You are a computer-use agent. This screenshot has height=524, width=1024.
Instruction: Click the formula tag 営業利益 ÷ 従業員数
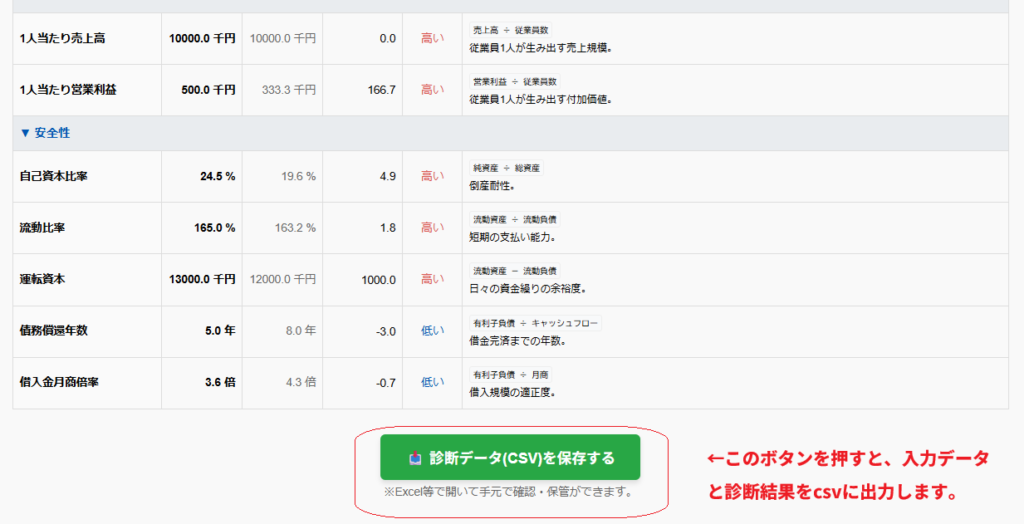(x=515, y=82)
